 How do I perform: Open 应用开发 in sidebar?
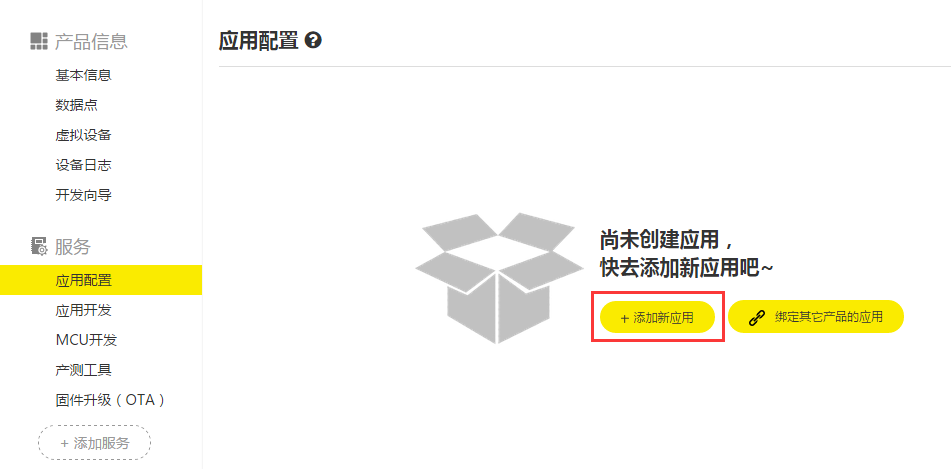84,310
